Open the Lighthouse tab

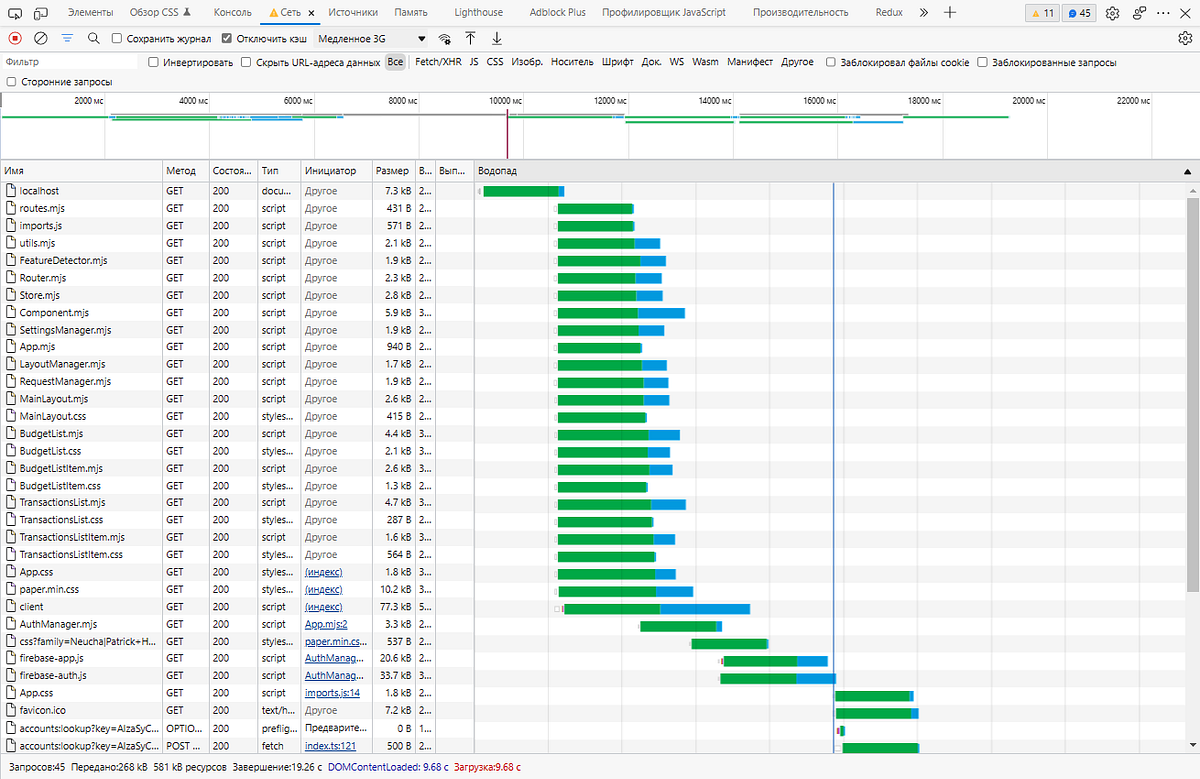tap(477, 12)
